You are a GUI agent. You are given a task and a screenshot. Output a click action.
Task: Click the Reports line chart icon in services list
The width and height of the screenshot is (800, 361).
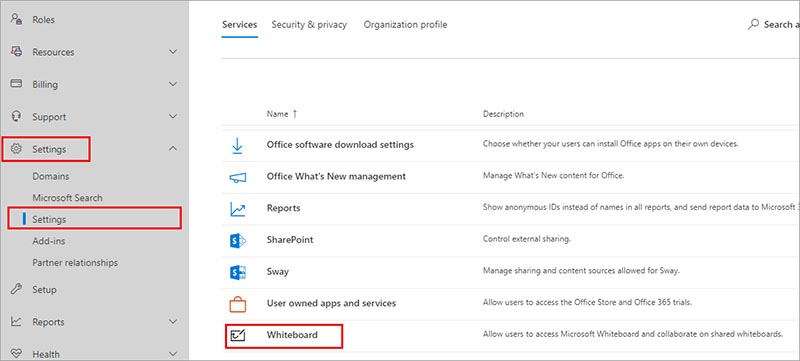[x=238, y=209]
